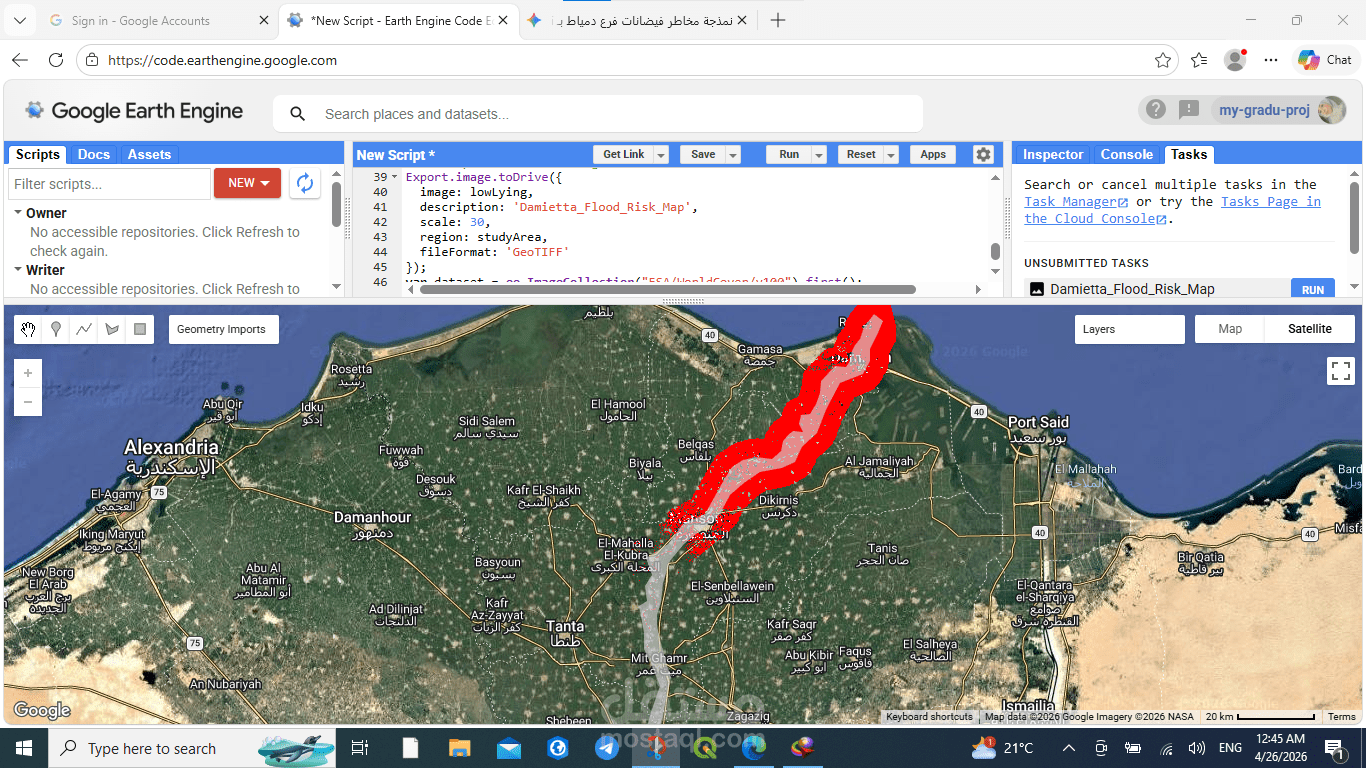The width and height of the screenshot is (1366, 768).
Task: Open the Run dropdown arrow
Action: coord(819,154)
